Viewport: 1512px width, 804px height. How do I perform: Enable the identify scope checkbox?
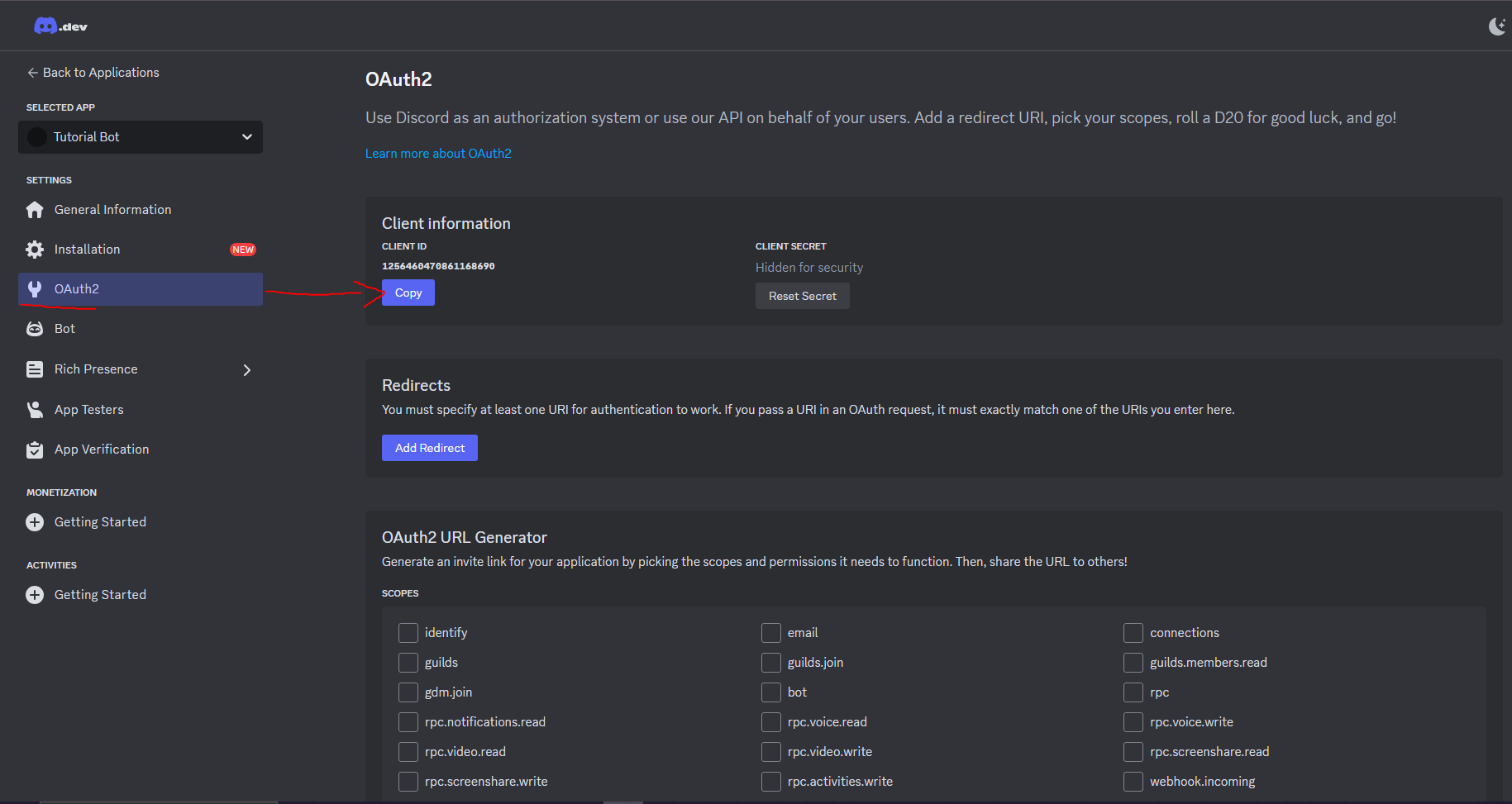pyautogui.click(x=408, y=633)
